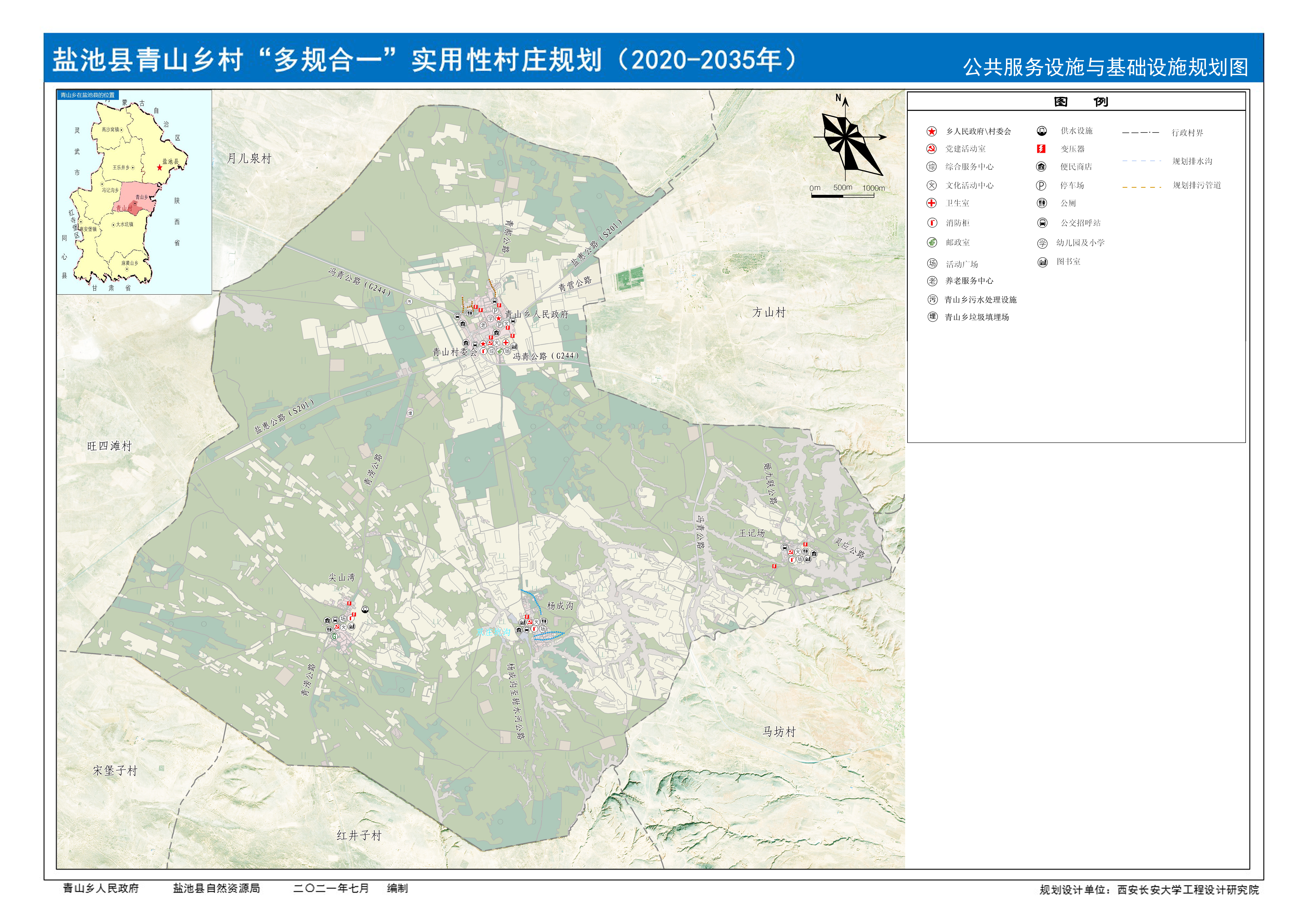The width and height of the screenshot is (1307, 924).
Task: Click the red lightning 变压器 legend icon
Action: [1041, 149]
